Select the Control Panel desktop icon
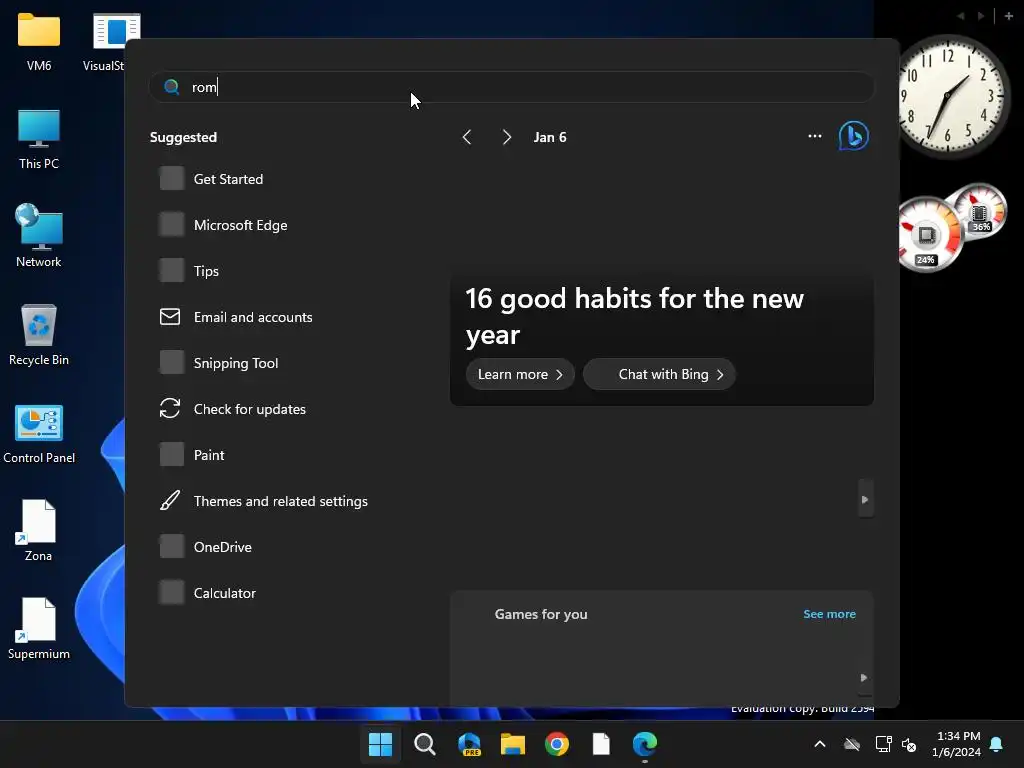The width and height of the screenshot is (1024, 768). [39, 434]
